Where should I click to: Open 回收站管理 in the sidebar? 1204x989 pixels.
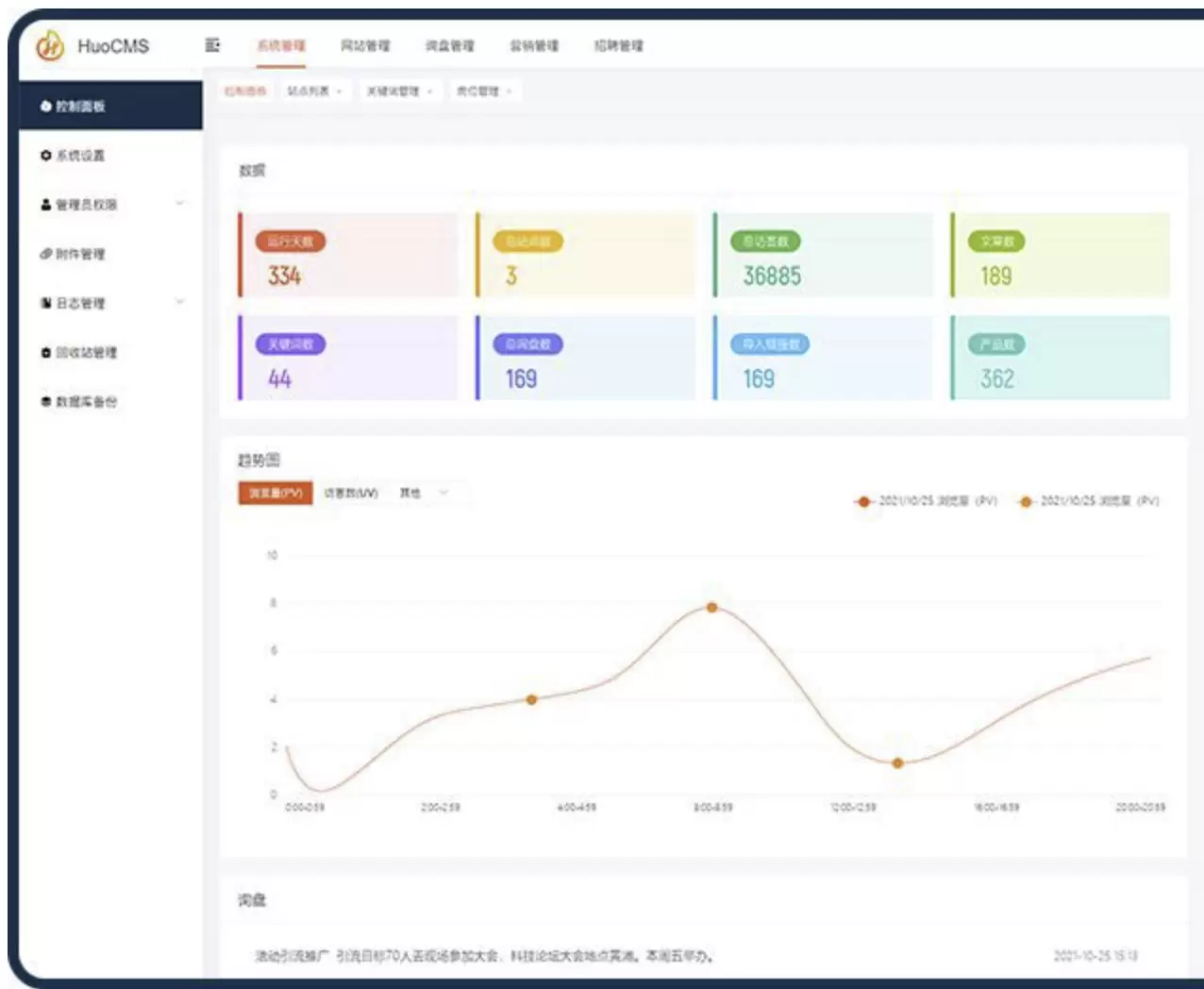[x=110, y=352]
